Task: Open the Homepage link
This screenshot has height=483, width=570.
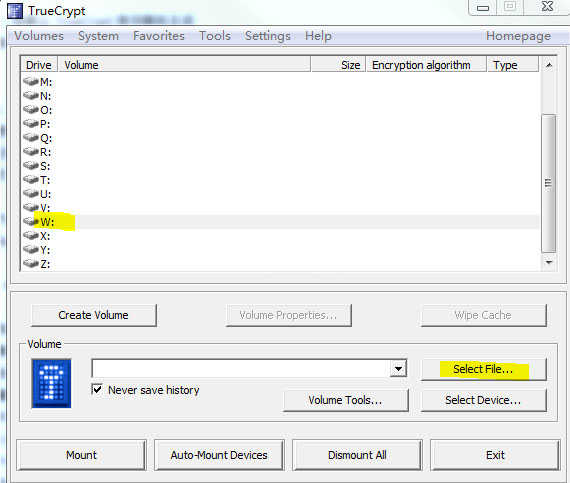Action: (x=518, y=36)
